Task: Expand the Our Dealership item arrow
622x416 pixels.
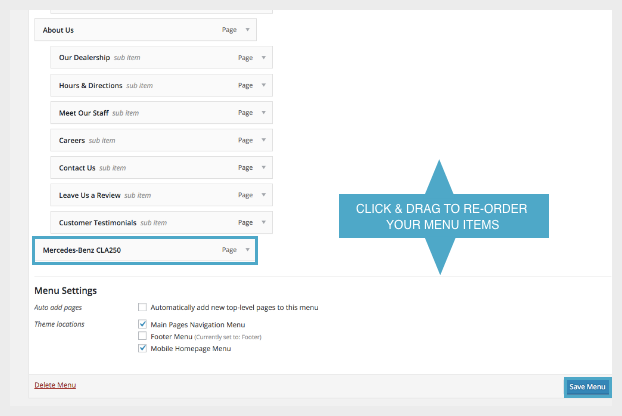Action: [264, 58]
